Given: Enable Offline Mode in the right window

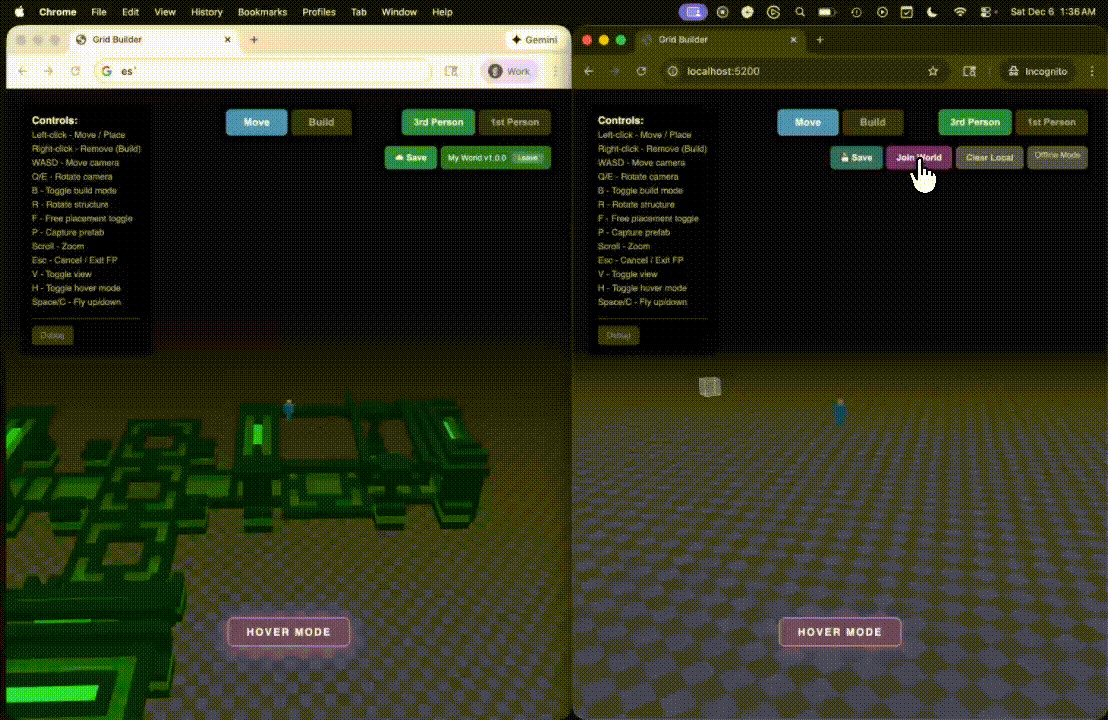Looking at the screenshot, I should (x=1057, y=157).
